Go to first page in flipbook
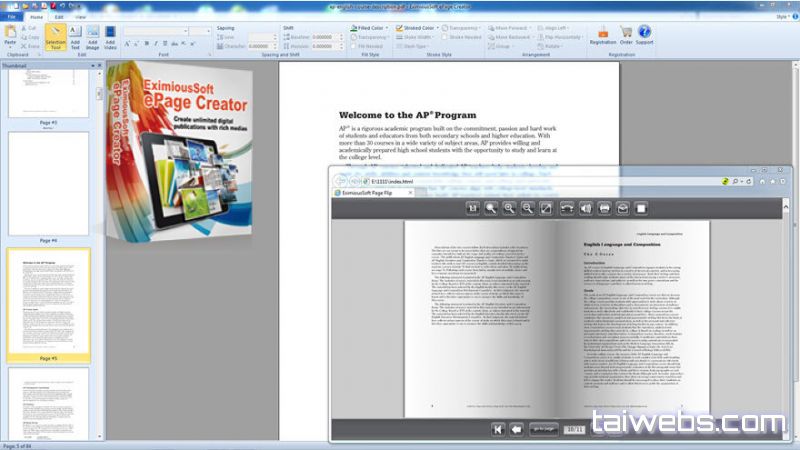 coord(496,429)
